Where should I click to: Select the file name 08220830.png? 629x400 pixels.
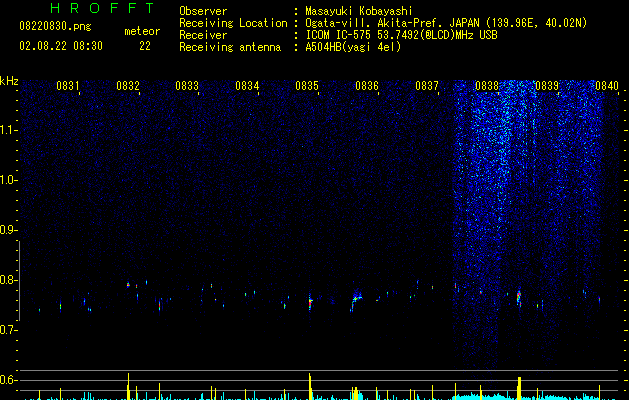[55, 27]
